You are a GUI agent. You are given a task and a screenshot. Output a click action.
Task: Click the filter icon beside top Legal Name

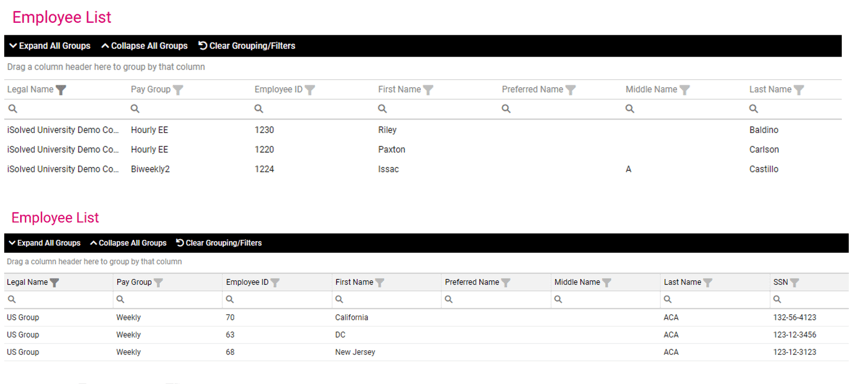61,90
